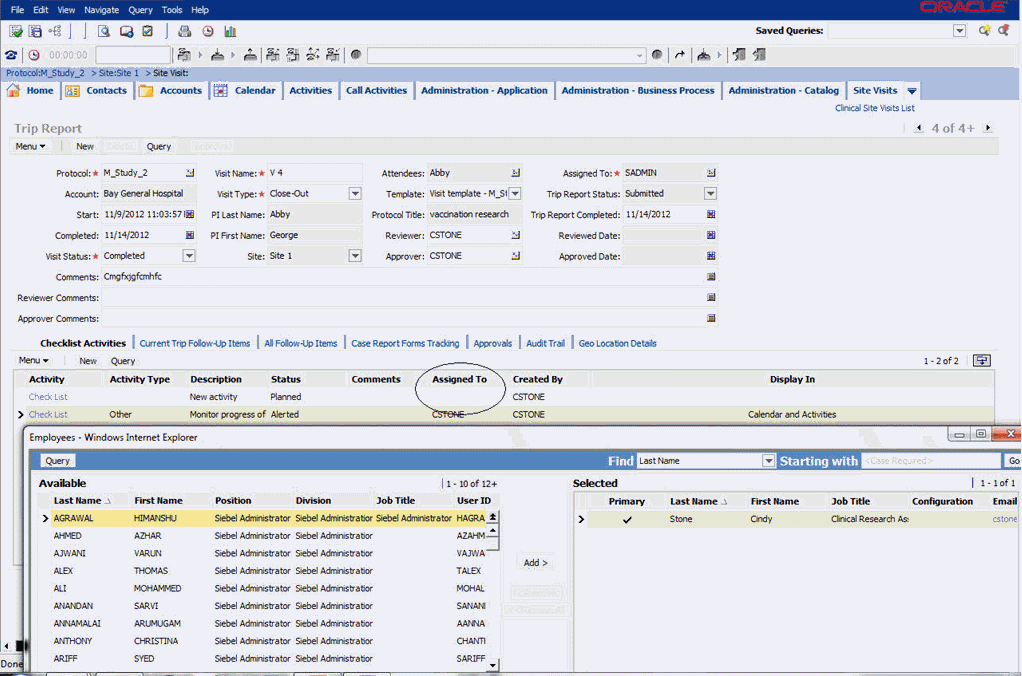Viewport: 1022px width, 676px height.
Task: Open the Comments field expand editor icon
Action: click(x=711, y=277)
